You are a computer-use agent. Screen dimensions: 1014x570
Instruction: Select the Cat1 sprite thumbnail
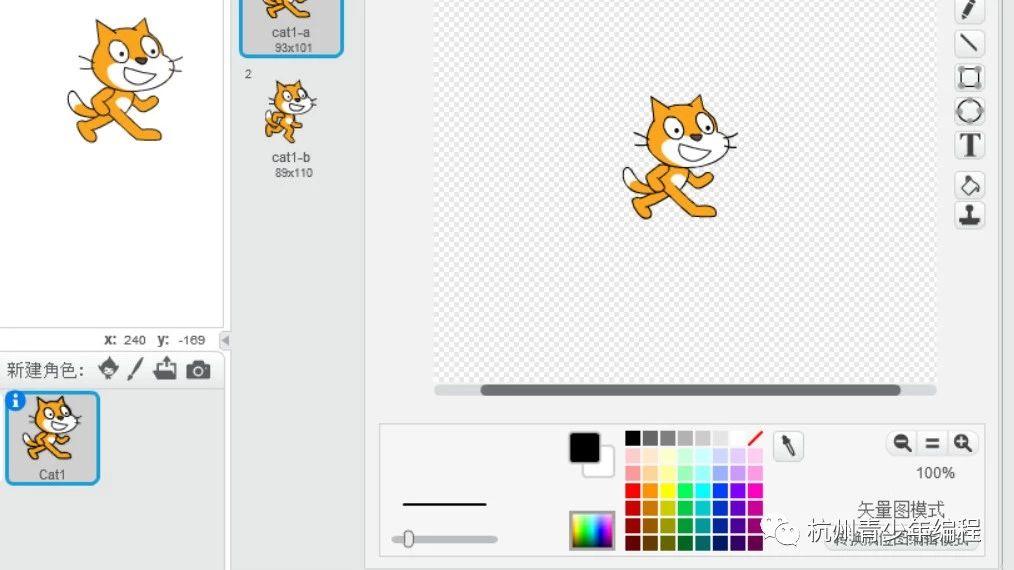coord(52,438)
